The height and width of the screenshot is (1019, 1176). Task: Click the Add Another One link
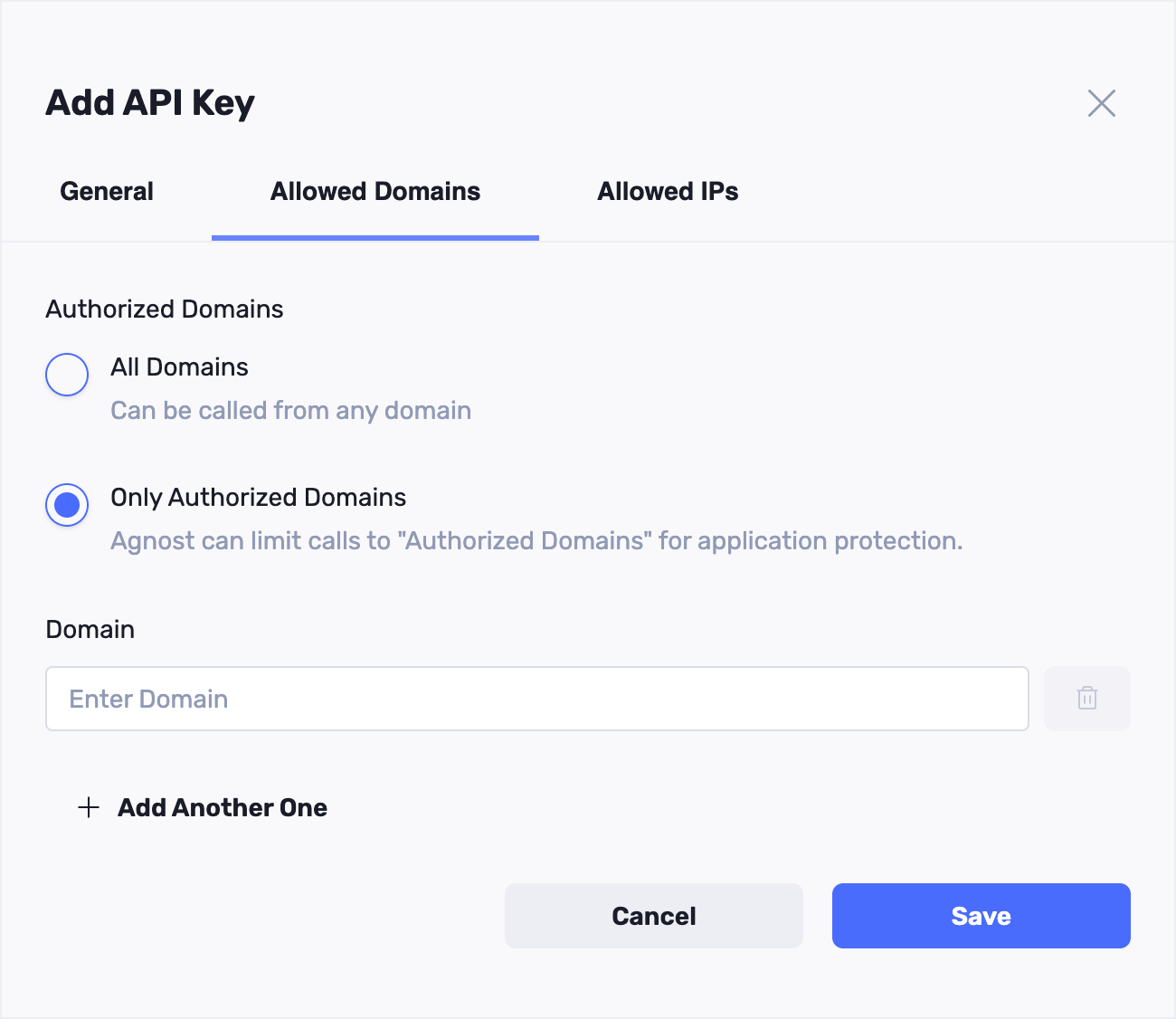223,807
